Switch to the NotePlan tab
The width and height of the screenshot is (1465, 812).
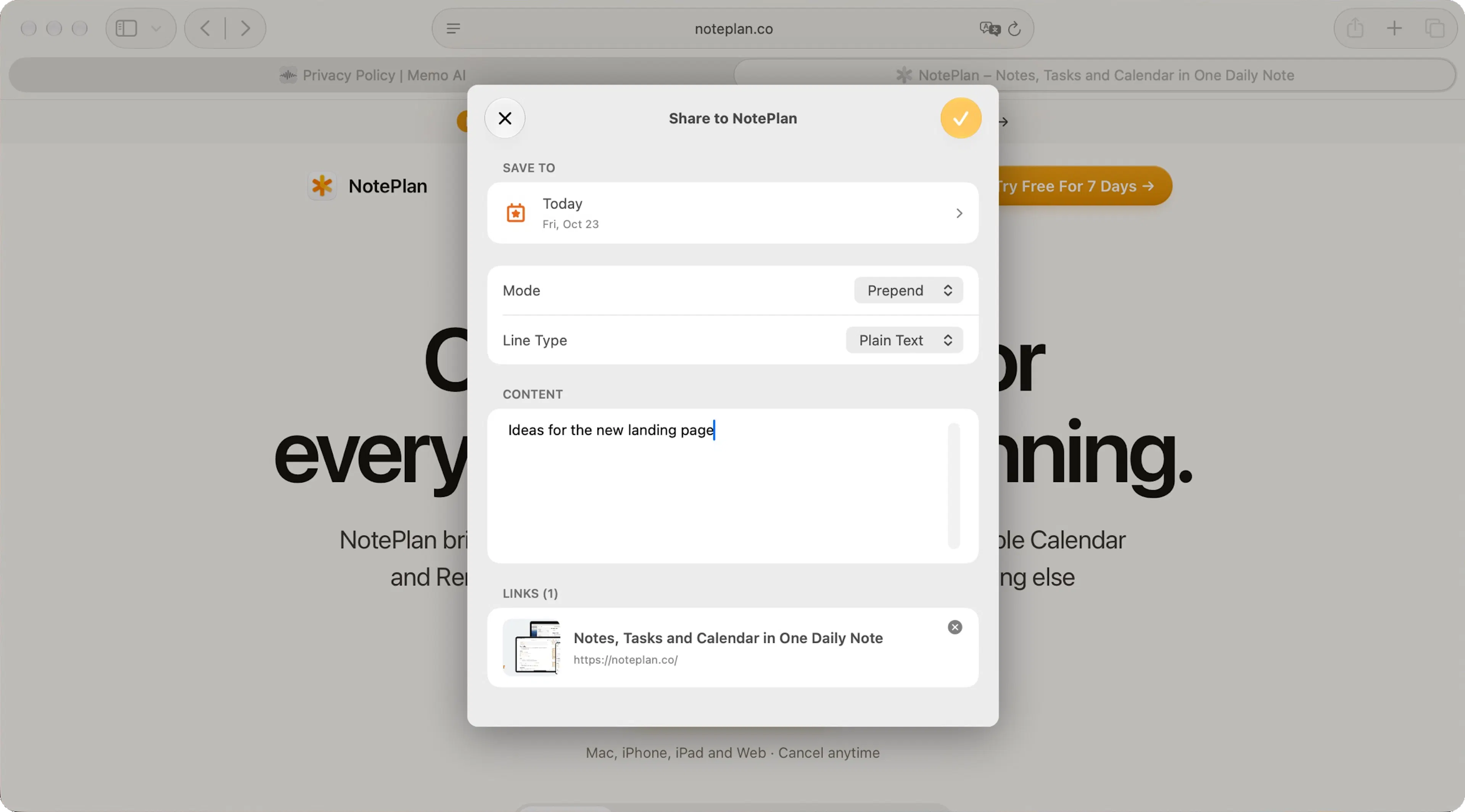click(x=1095, y=75)
